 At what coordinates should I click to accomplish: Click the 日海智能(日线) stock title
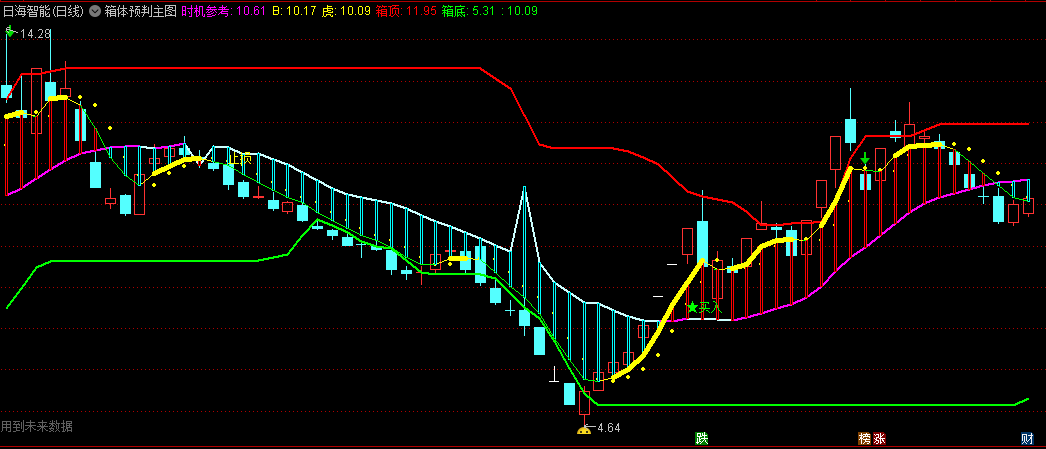43,11
